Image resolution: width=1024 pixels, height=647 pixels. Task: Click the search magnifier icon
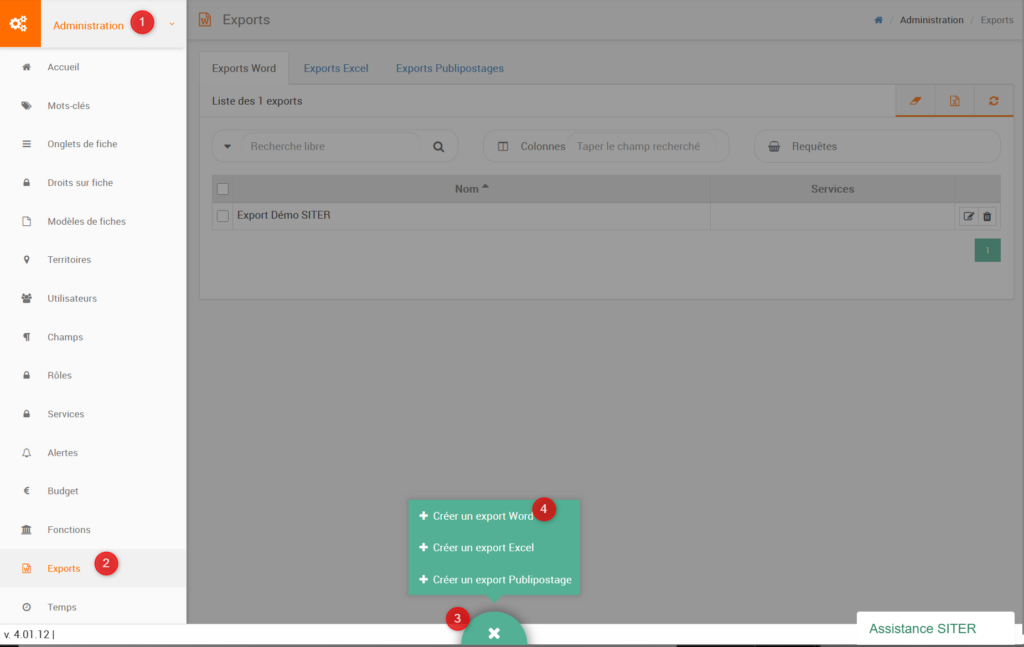coord(438,146)
